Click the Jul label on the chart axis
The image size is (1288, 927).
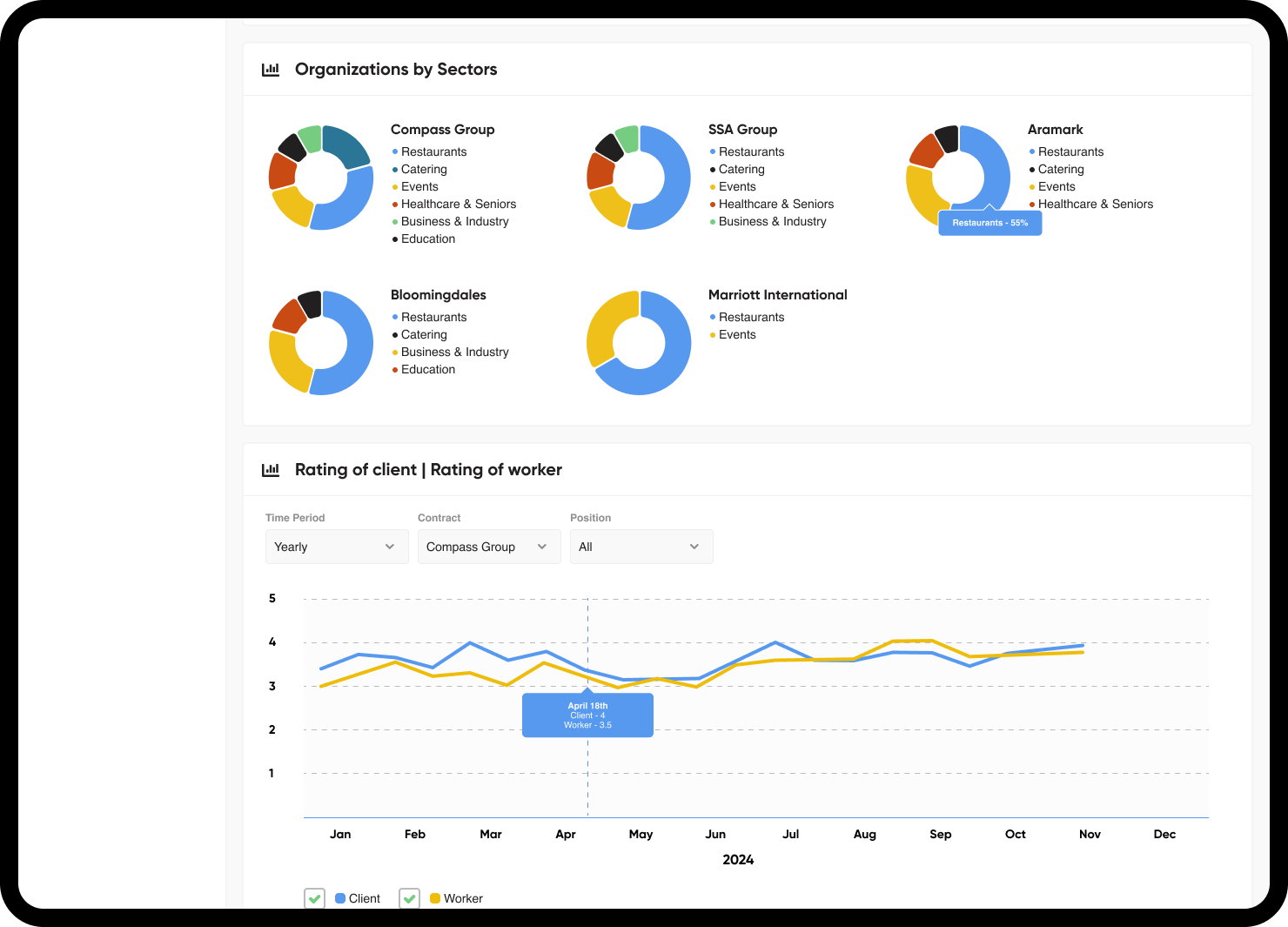(x=790, y=834)
